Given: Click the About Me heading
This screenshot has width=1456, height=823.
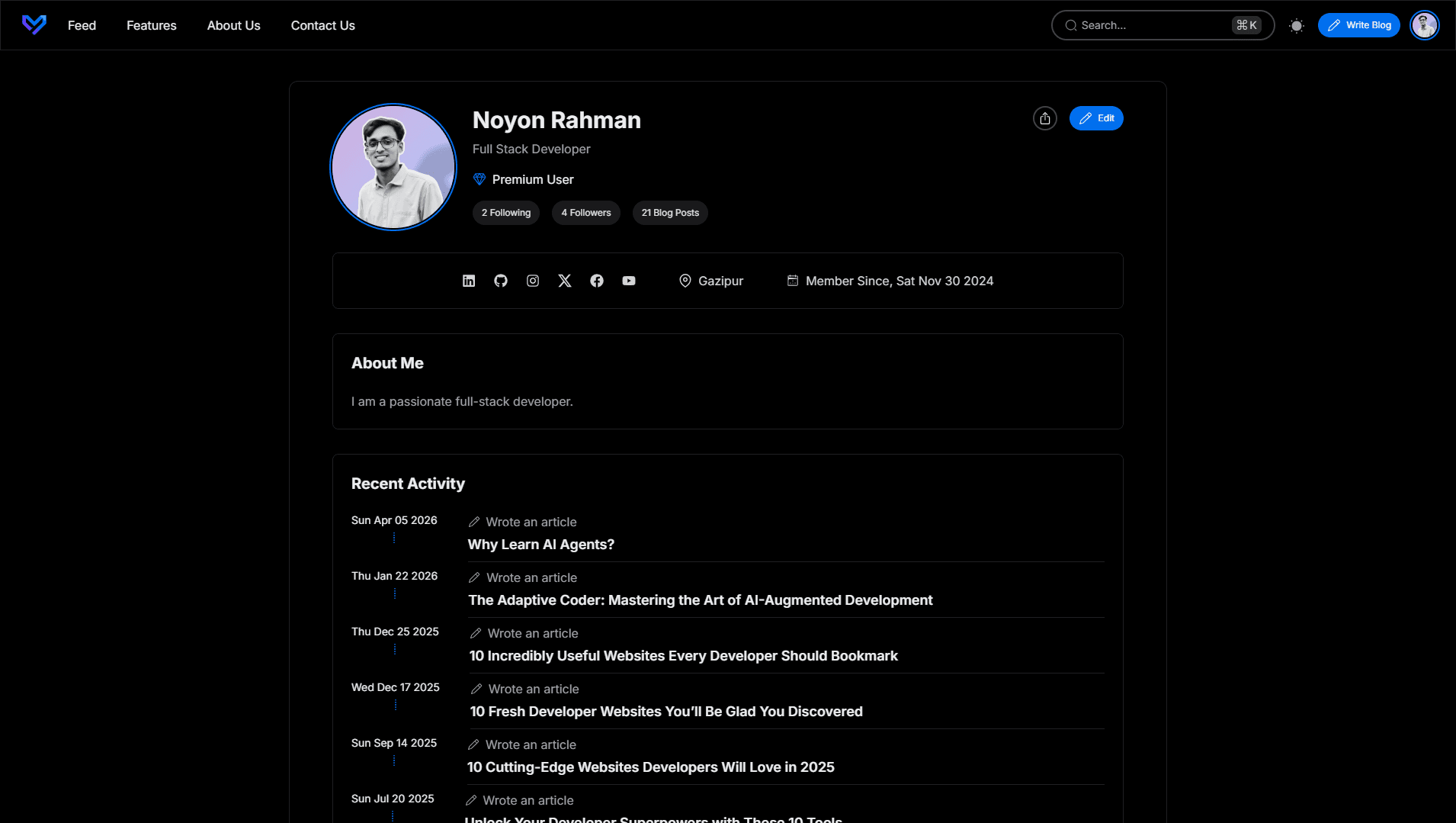Looking at the screenshot, I should click(x=387, y=363).
